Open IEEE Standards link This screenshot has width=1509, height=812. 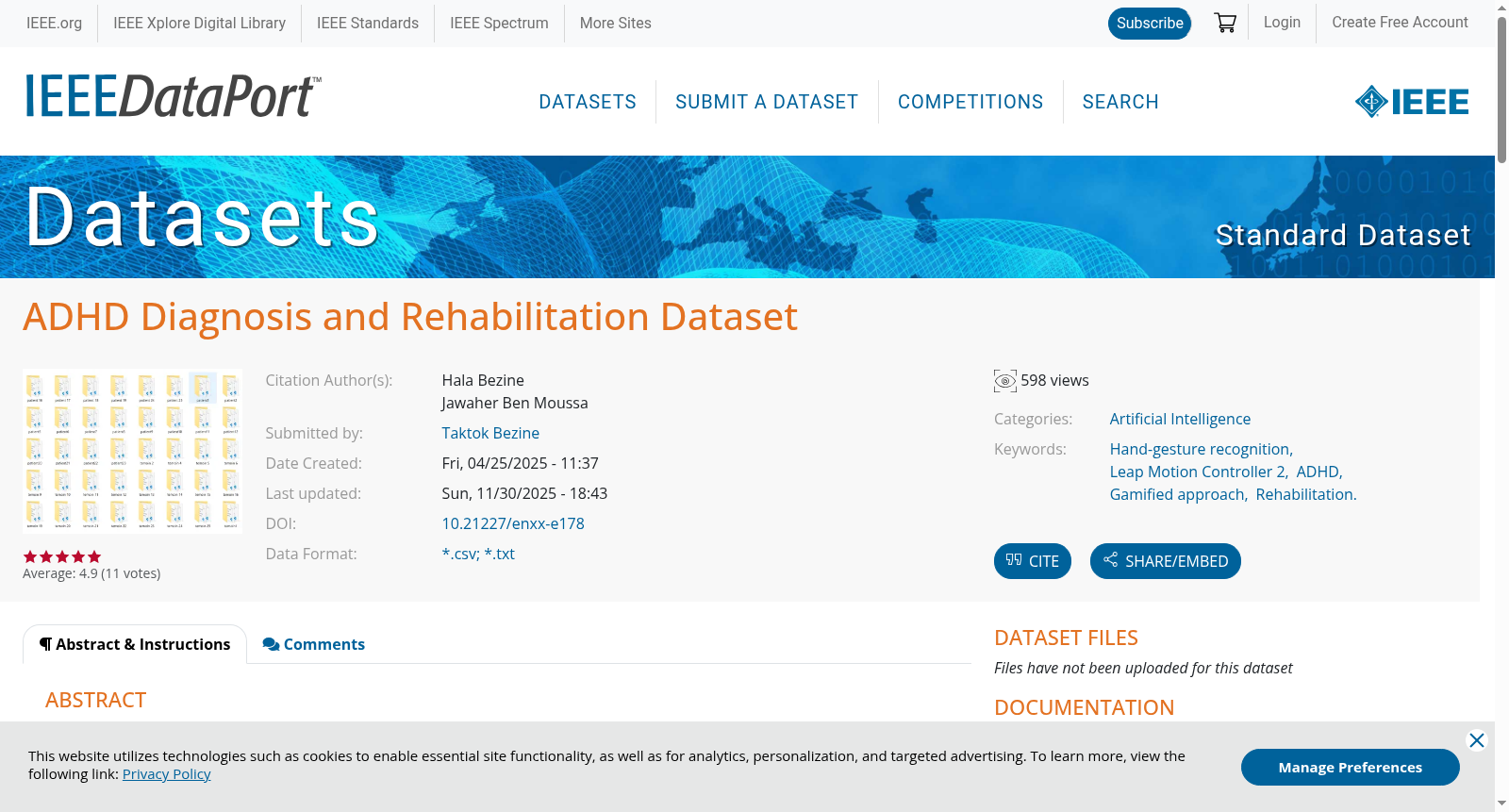[x=368, y=23]
